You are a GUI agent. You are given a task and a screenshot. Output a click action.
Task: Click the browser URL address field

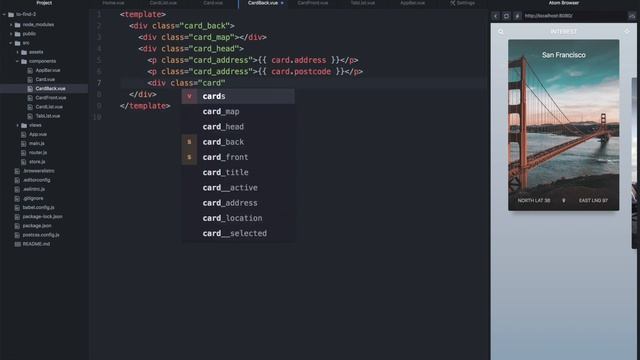(575, 16)
